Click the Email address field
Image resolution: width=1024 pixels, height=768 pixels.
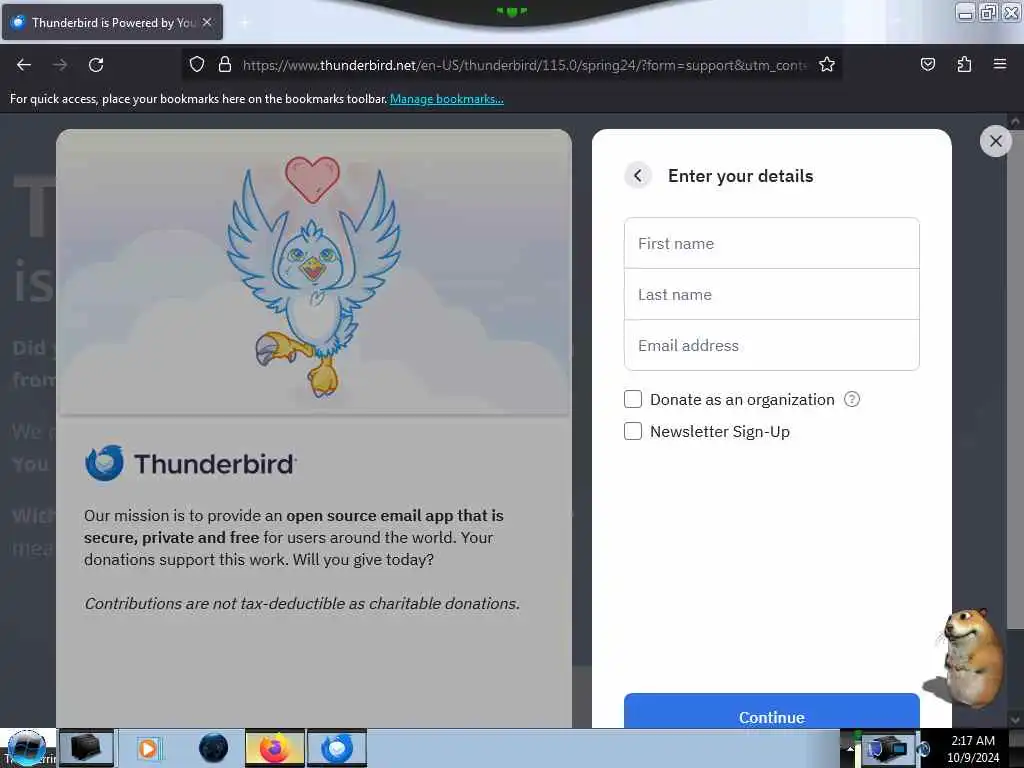point(771,345)
